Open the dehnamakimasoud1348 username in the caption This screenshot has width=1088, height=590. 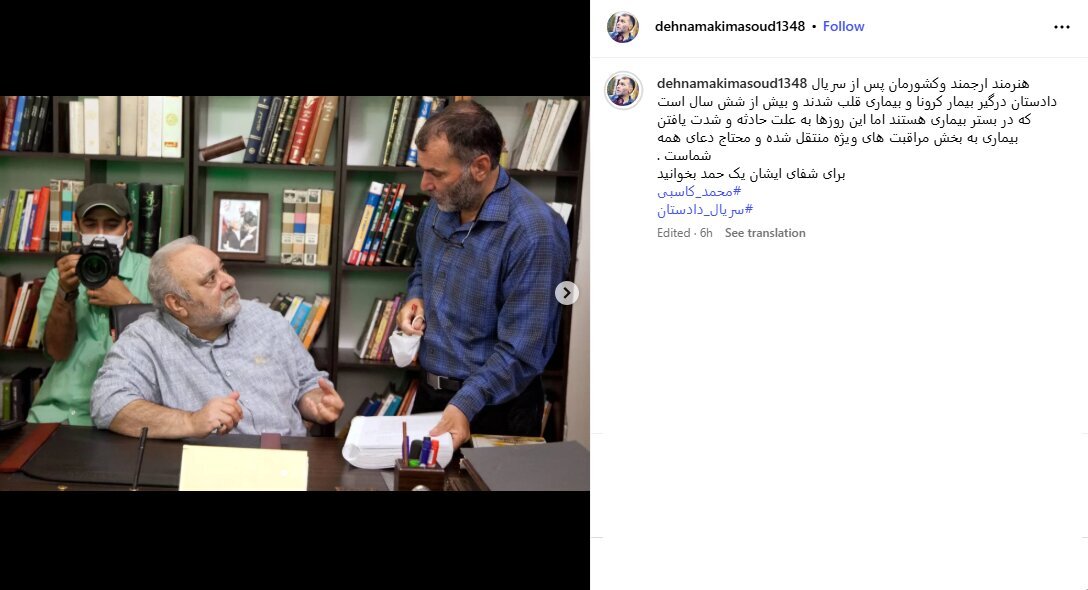(732, 83)
